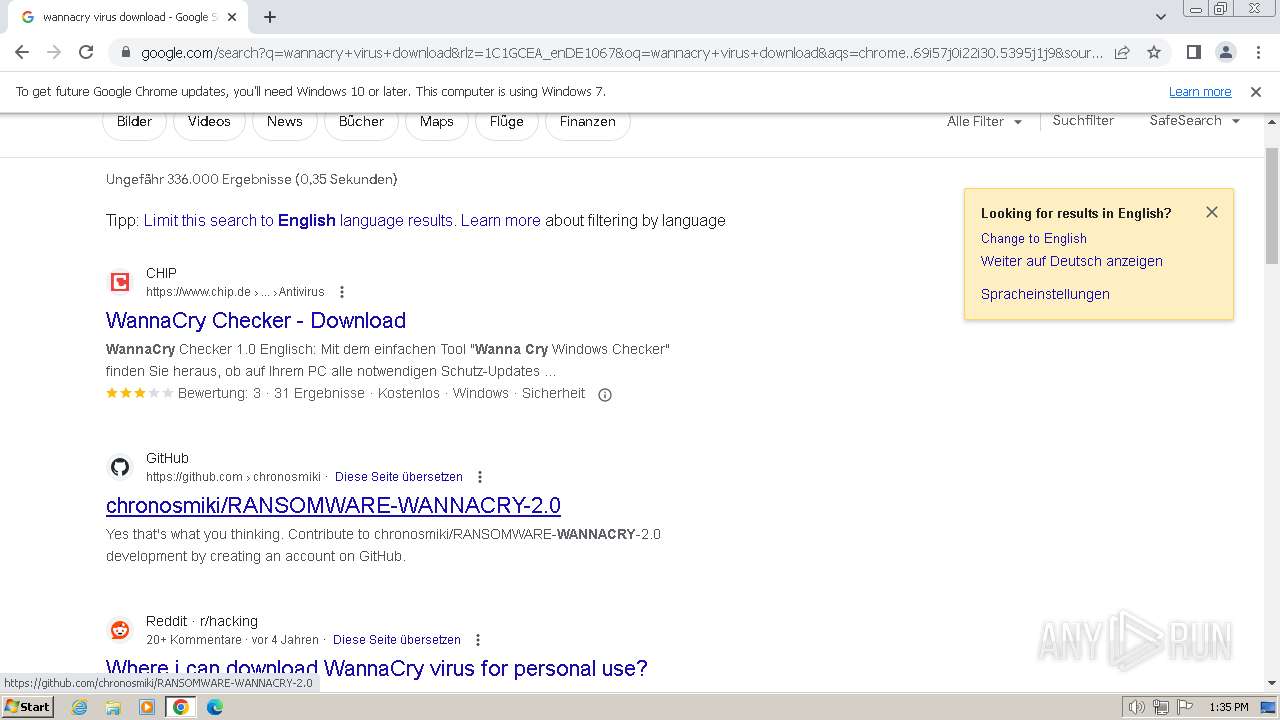Expand the SafeSearch dropdown
The width and height of the screenshot is (1280, 720).
1194,120
